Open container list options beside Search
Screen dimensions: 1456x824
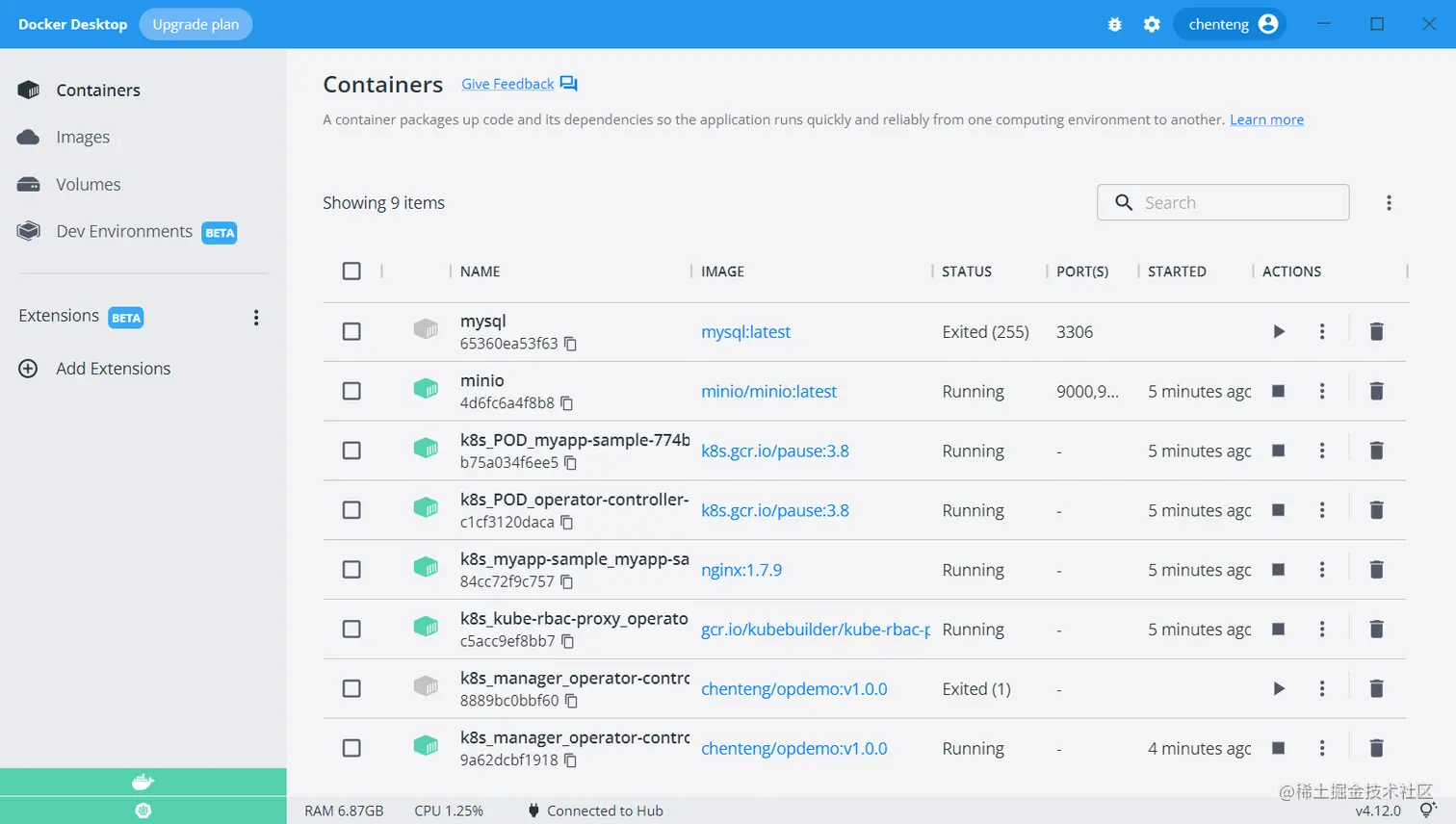point(1389,203)
